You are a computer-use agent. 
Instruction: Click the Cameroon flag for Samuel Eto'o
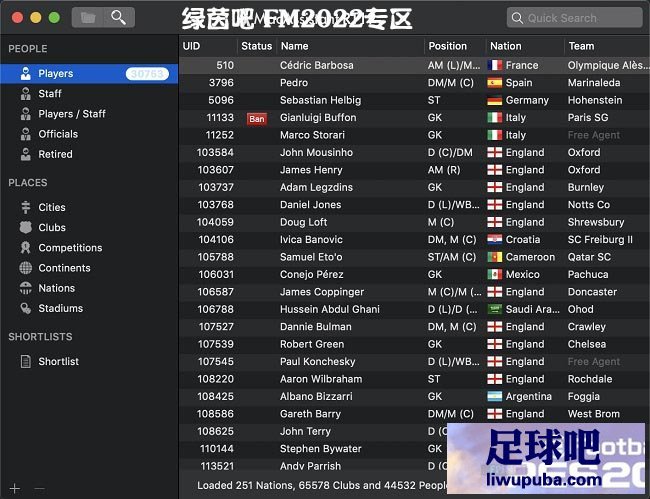(495, 257)
